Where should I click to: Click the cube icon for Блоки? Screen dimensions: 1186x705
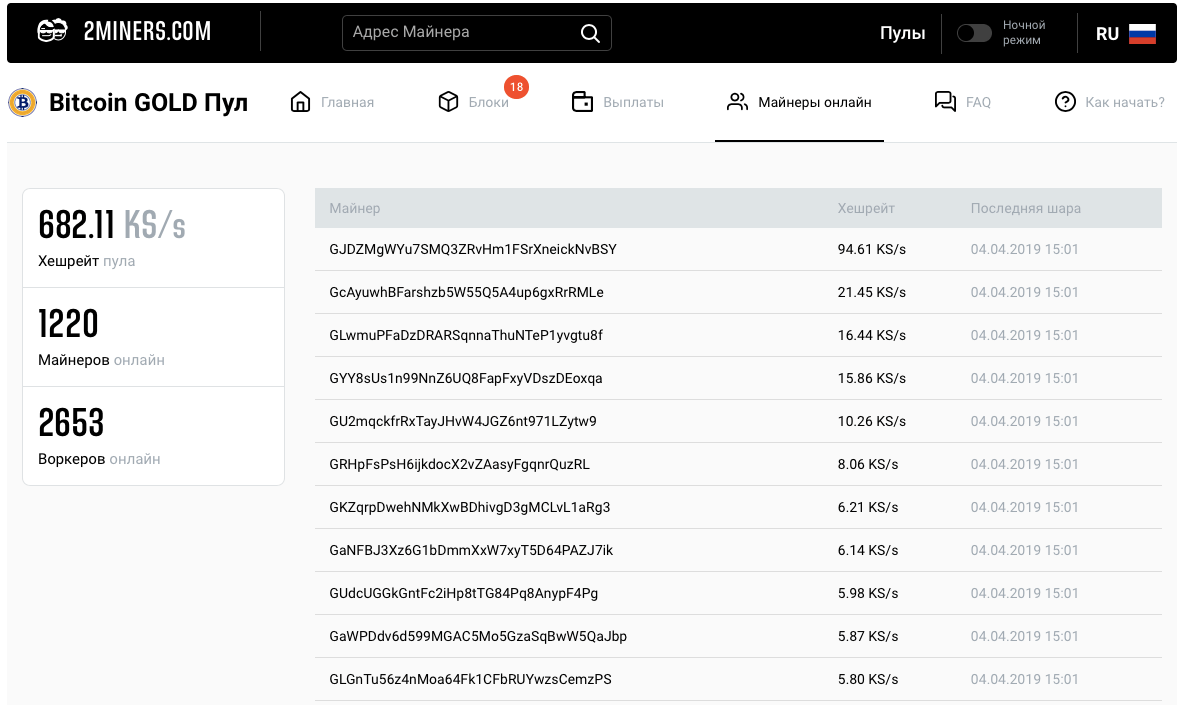(x=448, y=102)
